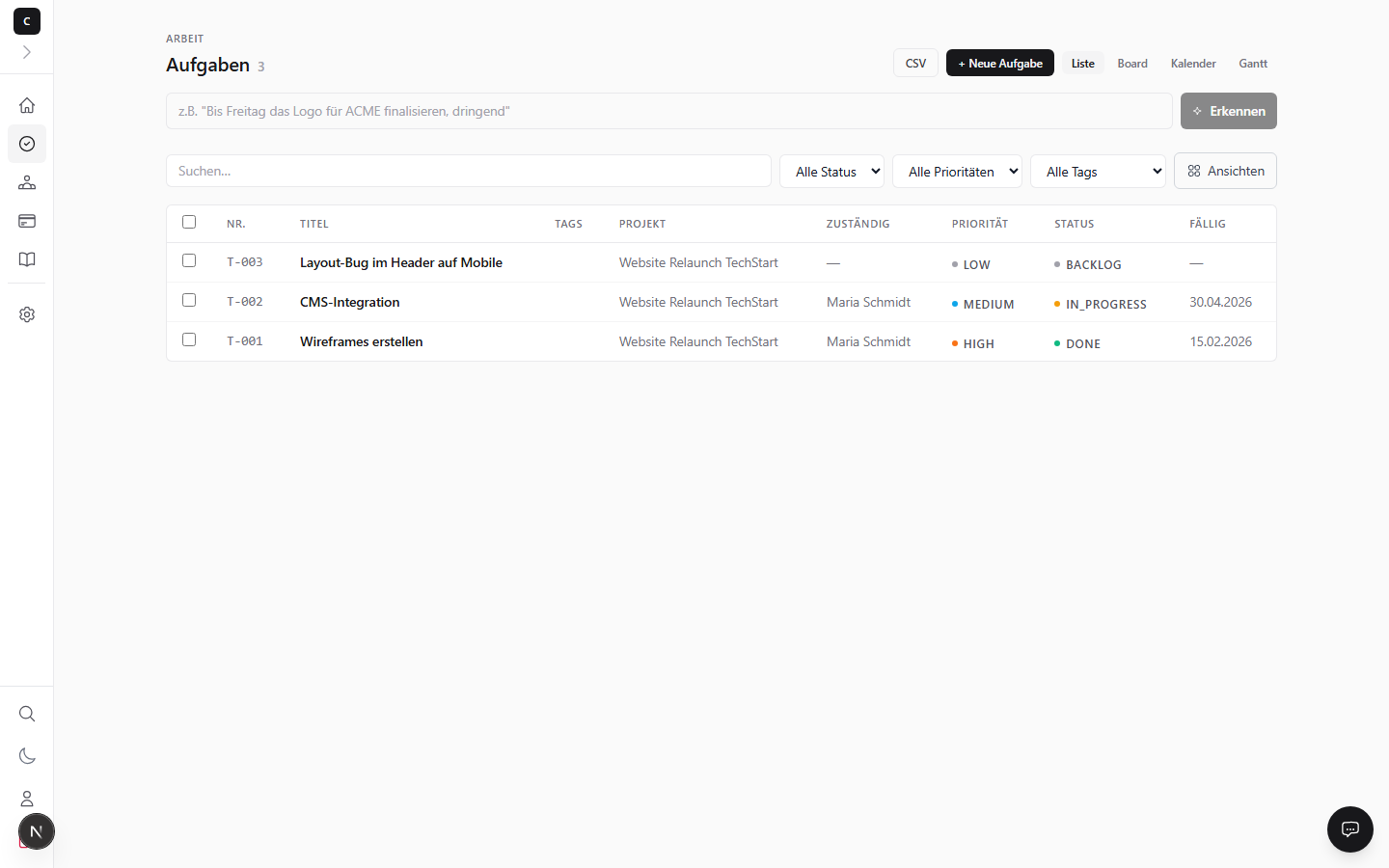Switch to the Liste view tab
Image resolution: width=1389 pixels, height=868 pixels.
point(1083,64)
